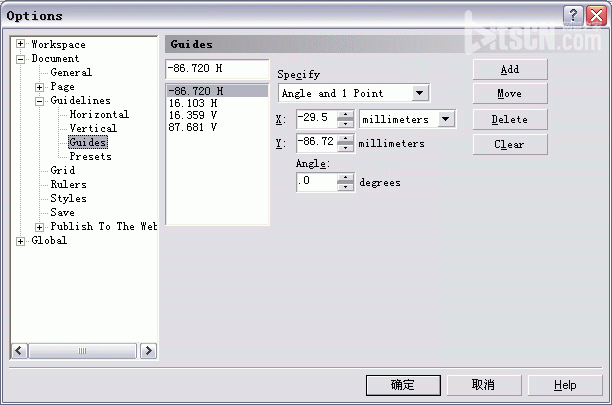Select Guidelines in the options tree
Viewport: 612px width, 405px height.
click(x=80, y=100)
